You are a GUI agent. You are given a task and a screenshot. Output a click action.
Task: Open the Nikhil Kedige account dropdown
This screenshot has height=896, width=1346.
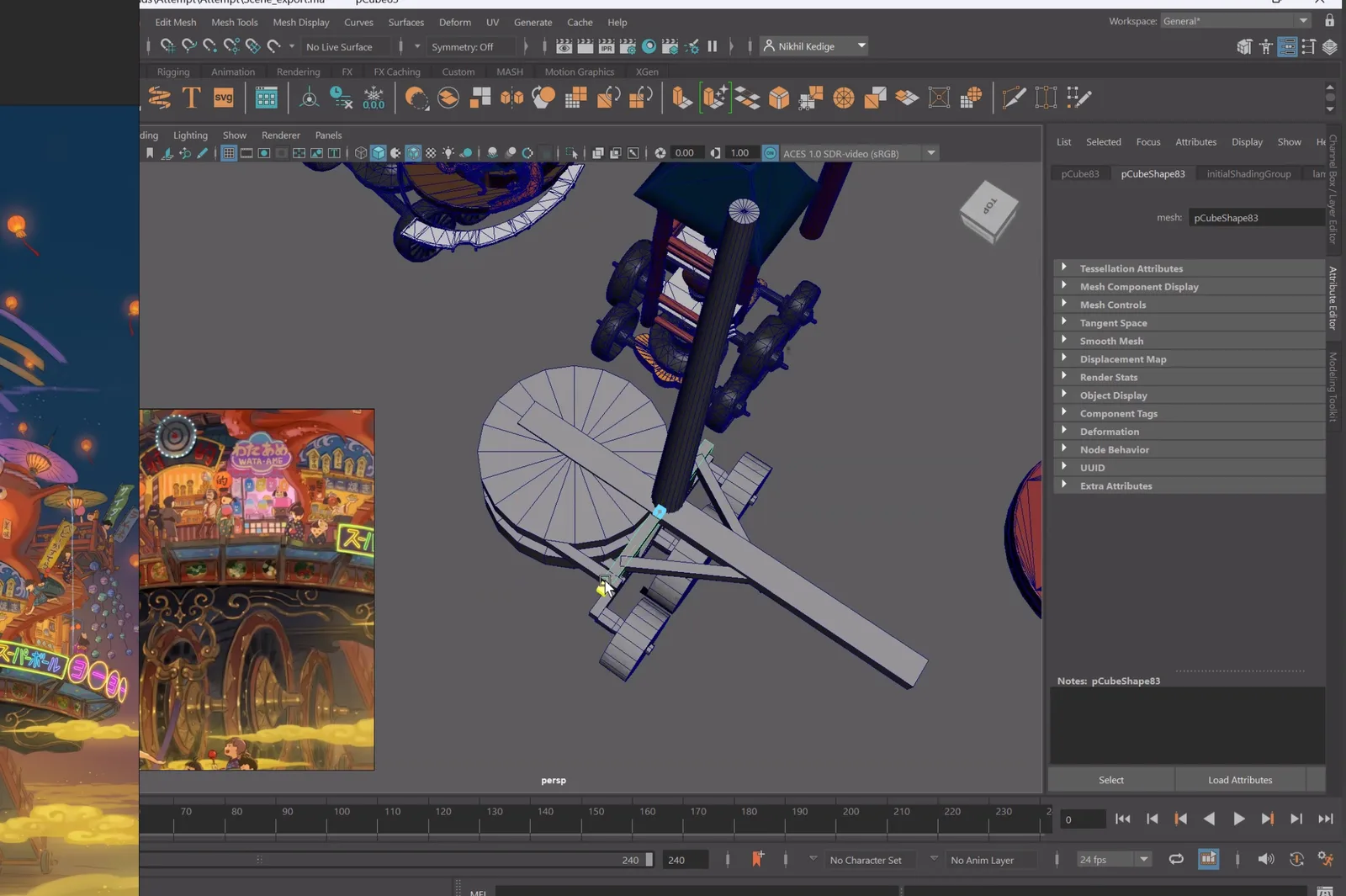pyautogui.click(x=814, y=46)
